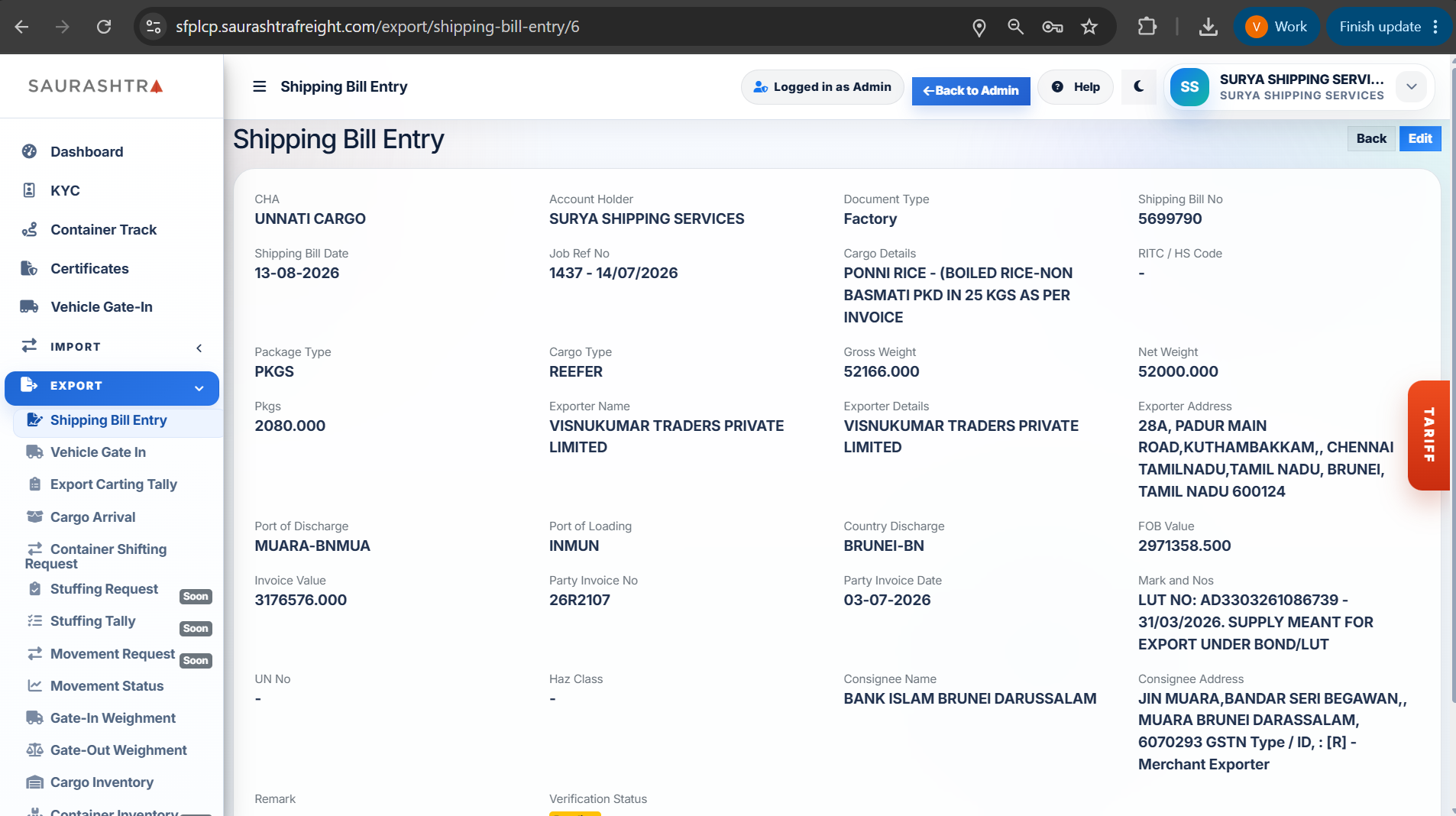
Task: Click the Back button on Shipping Bill Entry
Action: [x=1371, y=138]
